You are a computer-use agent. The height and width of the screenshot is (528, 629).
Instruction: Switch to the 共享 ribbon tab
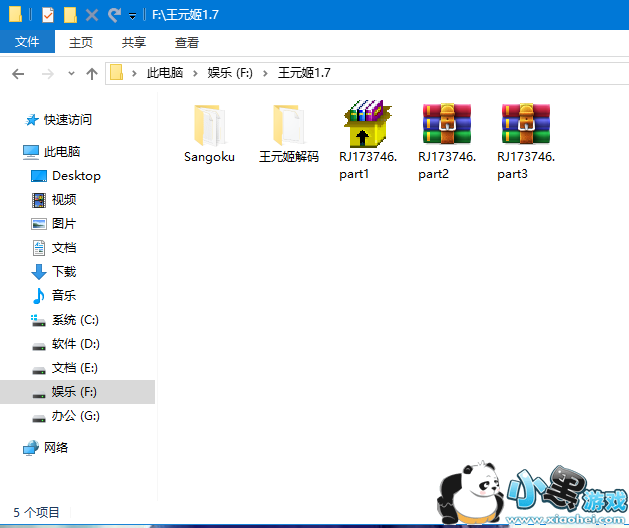click(134, 42)
